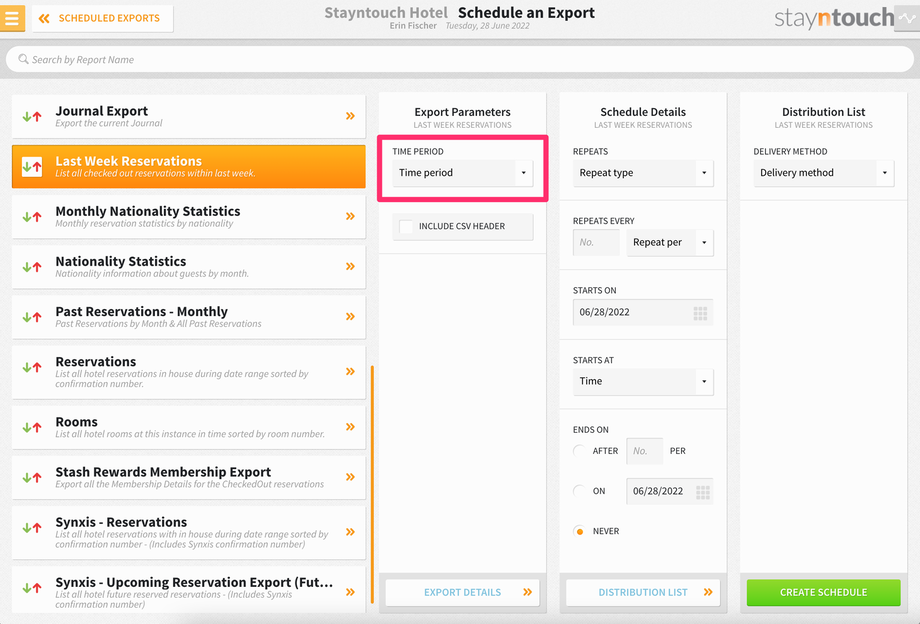Click the search magnifier icon
This screenshot has height=624, width=920.
click(x=23, y=59)
